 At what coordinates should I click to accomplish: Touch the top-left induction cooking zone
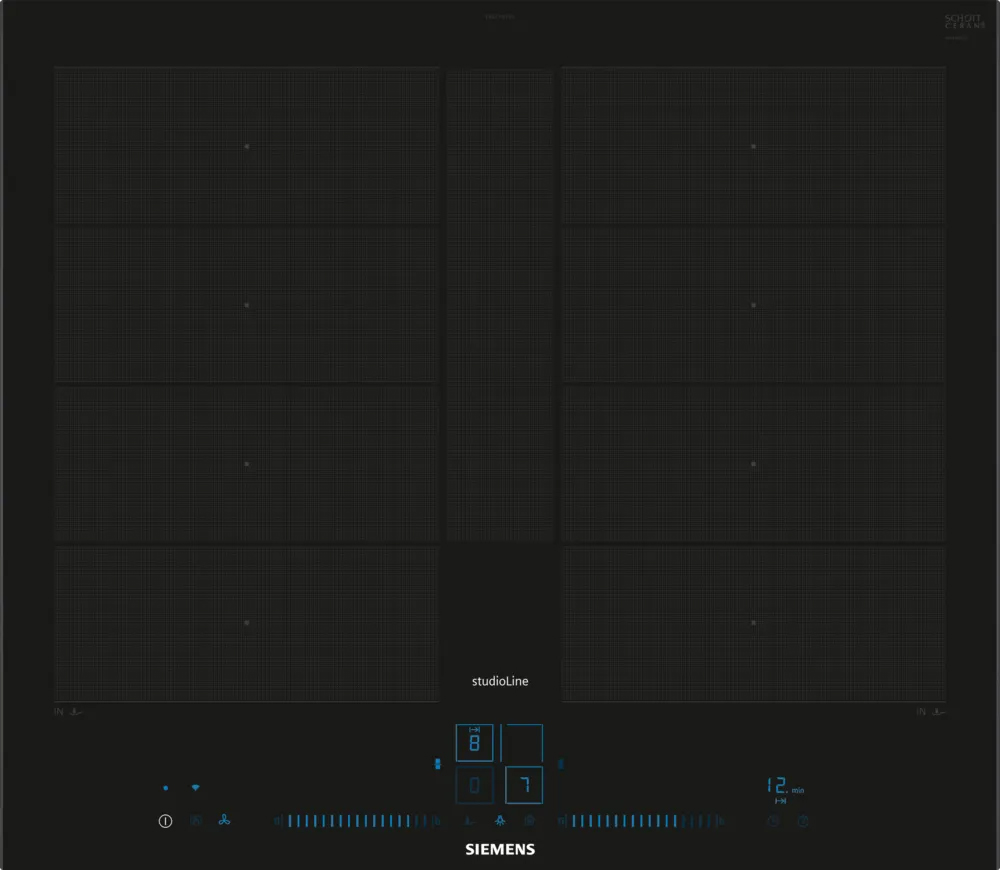tap(246, 146)
